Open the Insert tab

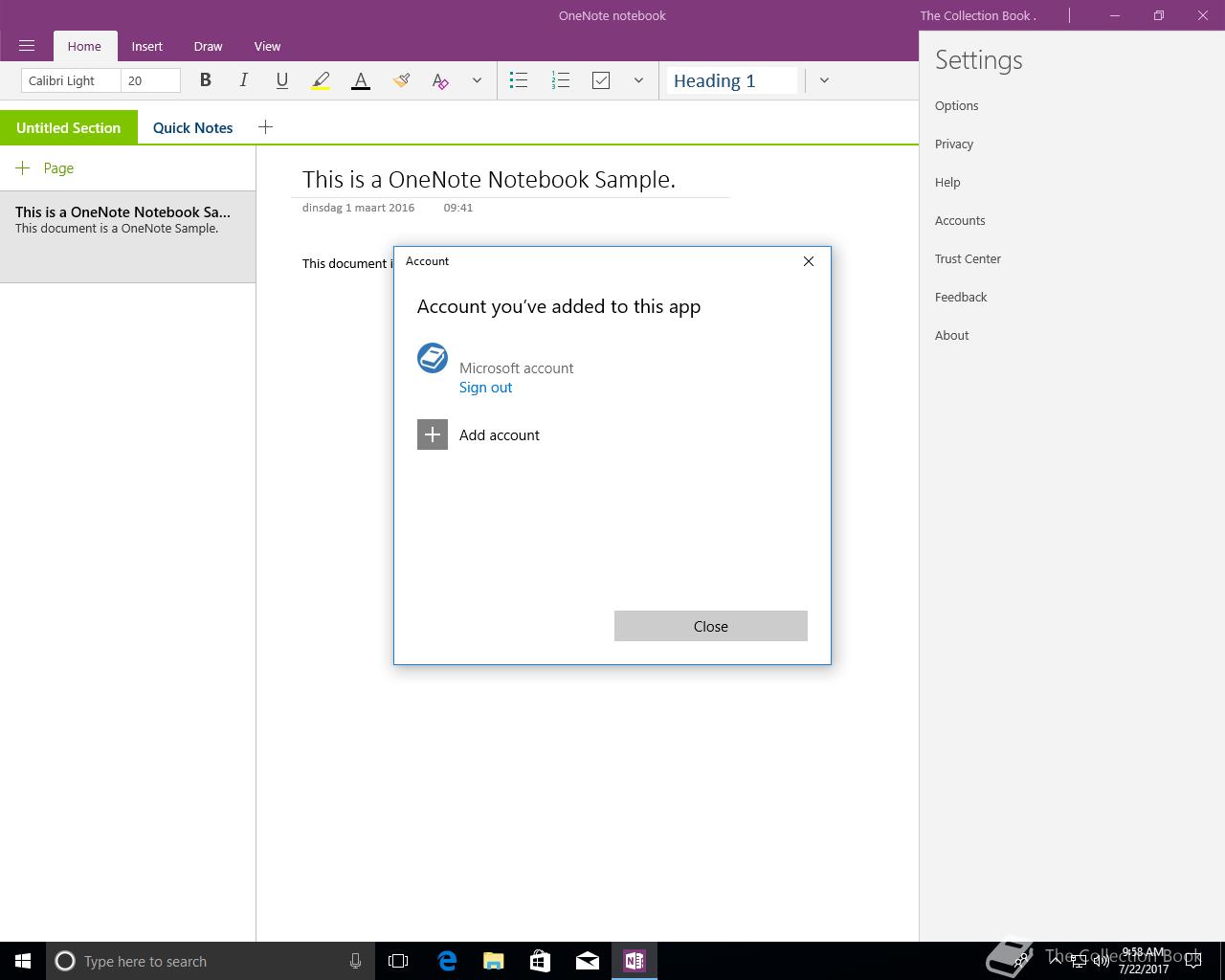(147, 46)
